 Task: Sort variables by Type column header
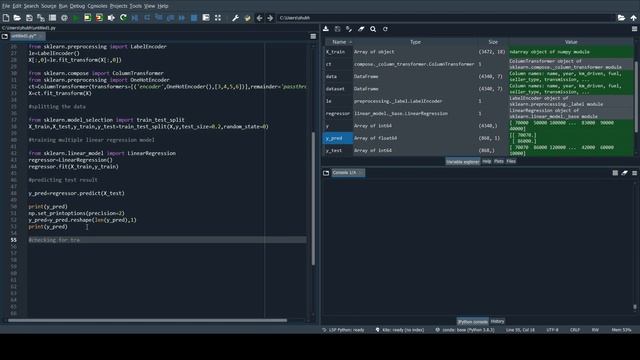coord(415,42)
